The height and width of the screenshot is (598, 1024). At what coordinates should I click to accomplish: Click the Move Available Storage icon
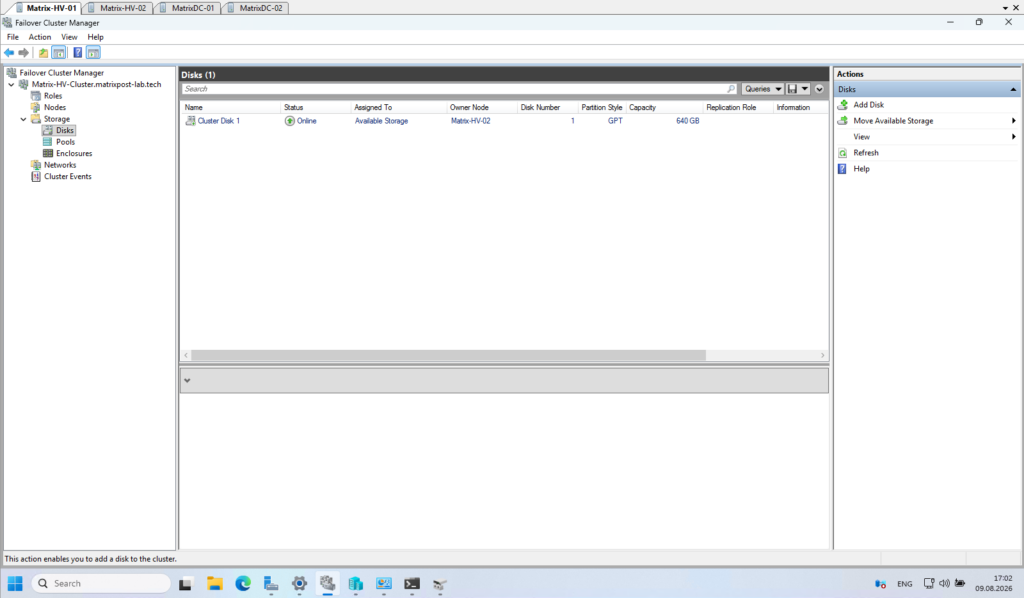point(842,121)
